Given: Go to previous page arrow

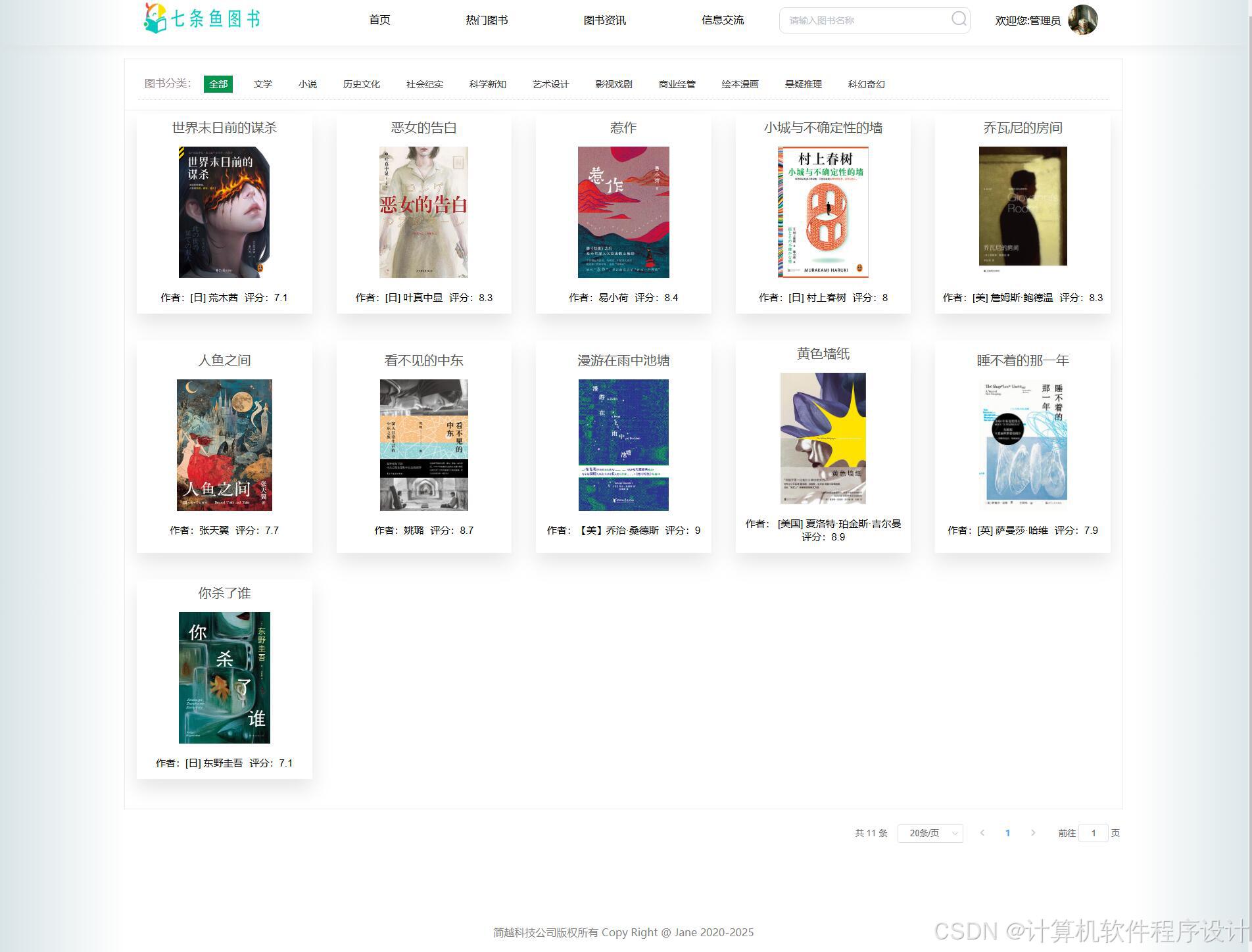Looking at the screenshot, I should click(x=982, y=833).
